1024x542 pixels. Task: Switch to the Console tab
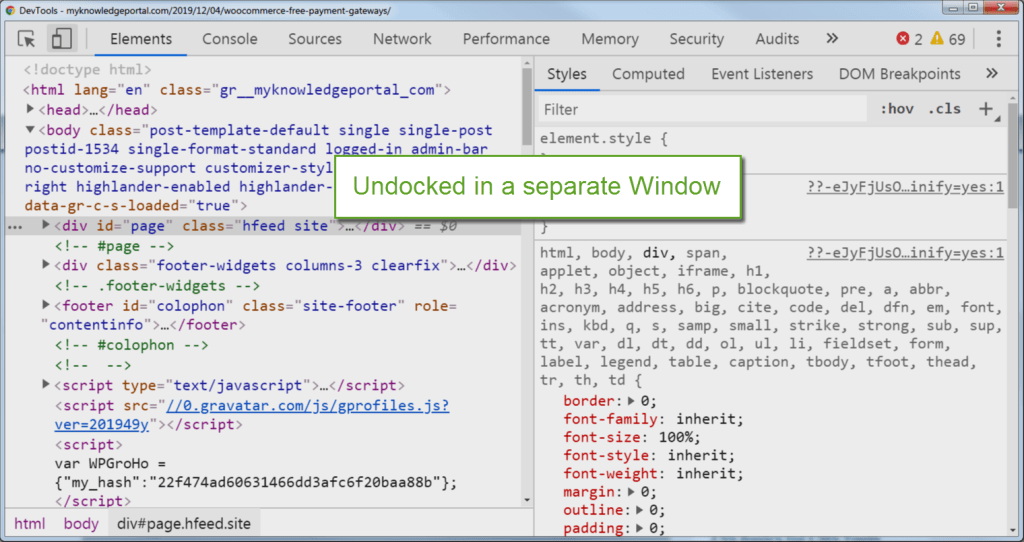tap(230, 39)
